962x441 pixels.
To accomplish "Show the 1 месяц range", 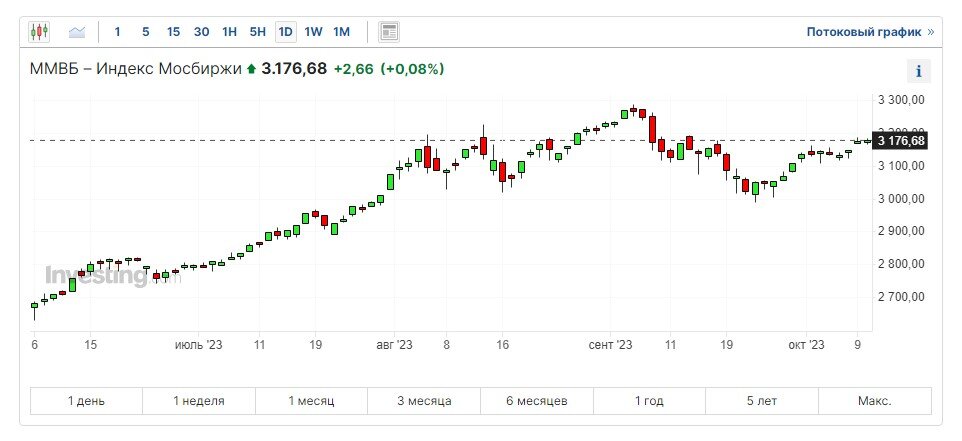I will click(311, 401).
